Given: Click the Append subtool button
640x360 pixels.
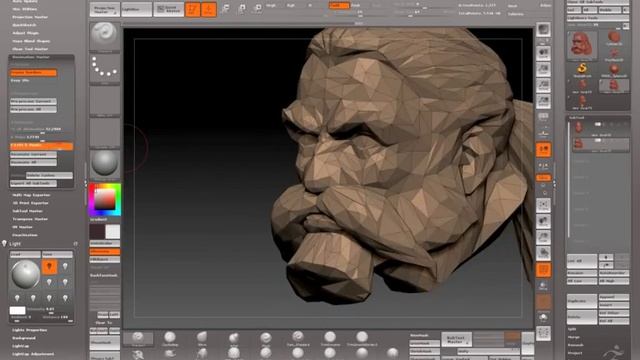Looking at the screenshot, I should point(614,297).
